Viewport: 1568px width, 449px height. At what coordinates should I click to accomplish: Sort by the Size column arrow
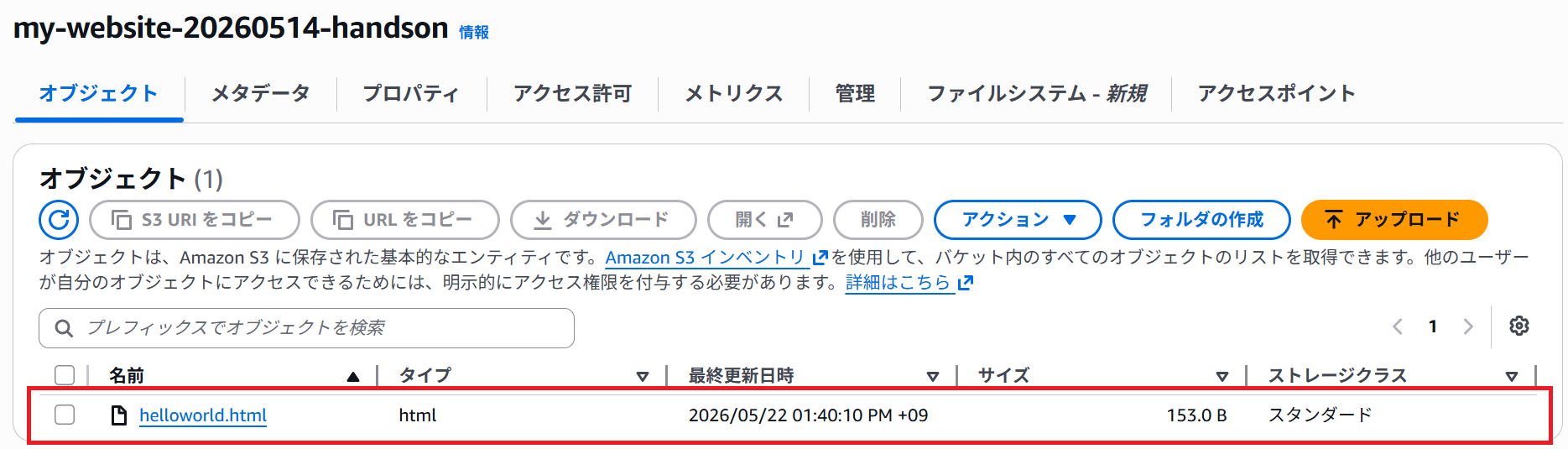(x=1222, y=377)
